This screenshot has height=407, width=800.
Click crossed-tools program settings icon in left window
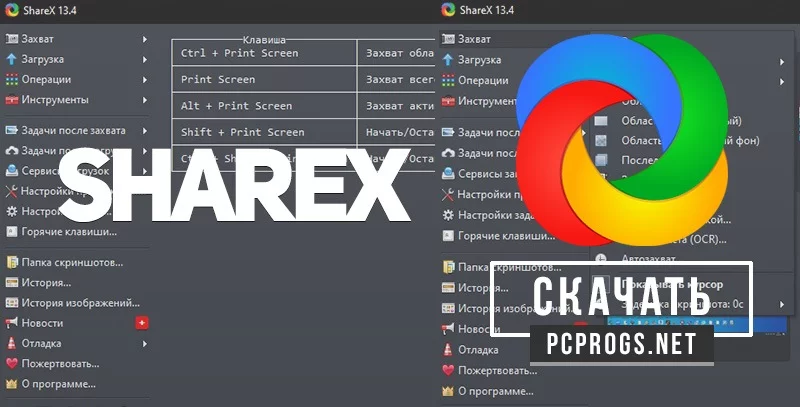pos(11,191)
